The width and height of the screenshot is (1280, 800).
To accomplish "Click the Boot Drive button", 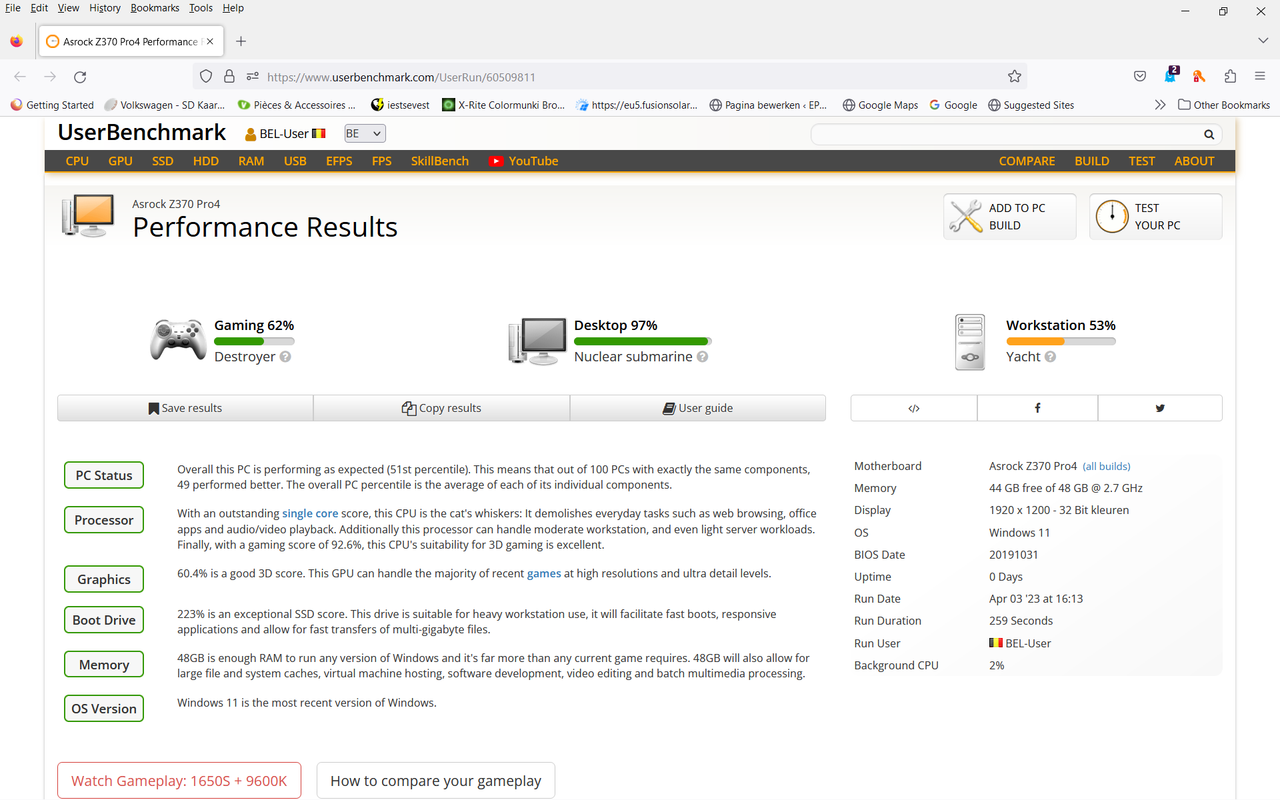I will click(104, 620).
